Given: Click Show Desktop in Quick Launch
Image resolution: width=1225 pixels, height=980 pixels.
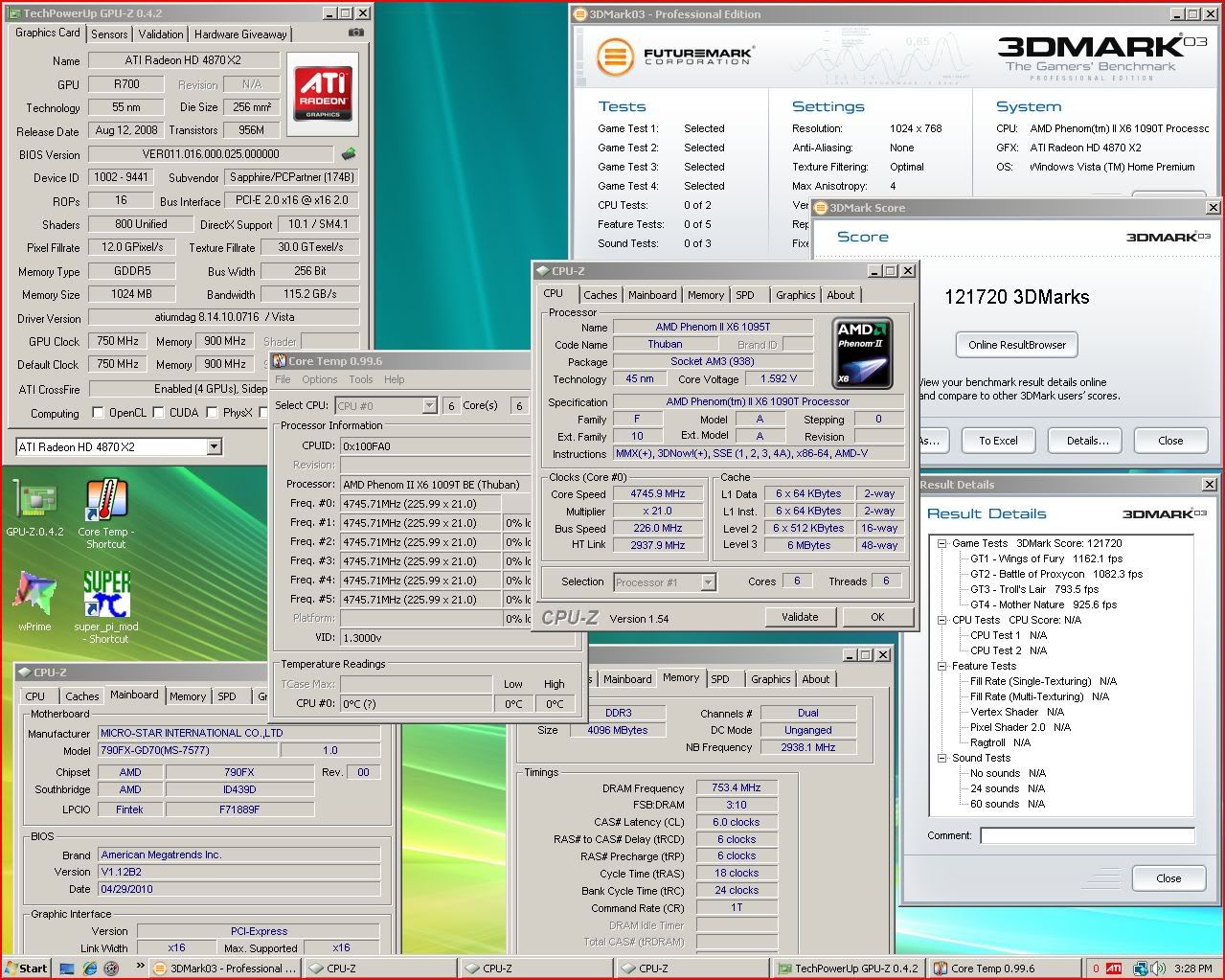Looking at the screenshot, I should point(67,969).
